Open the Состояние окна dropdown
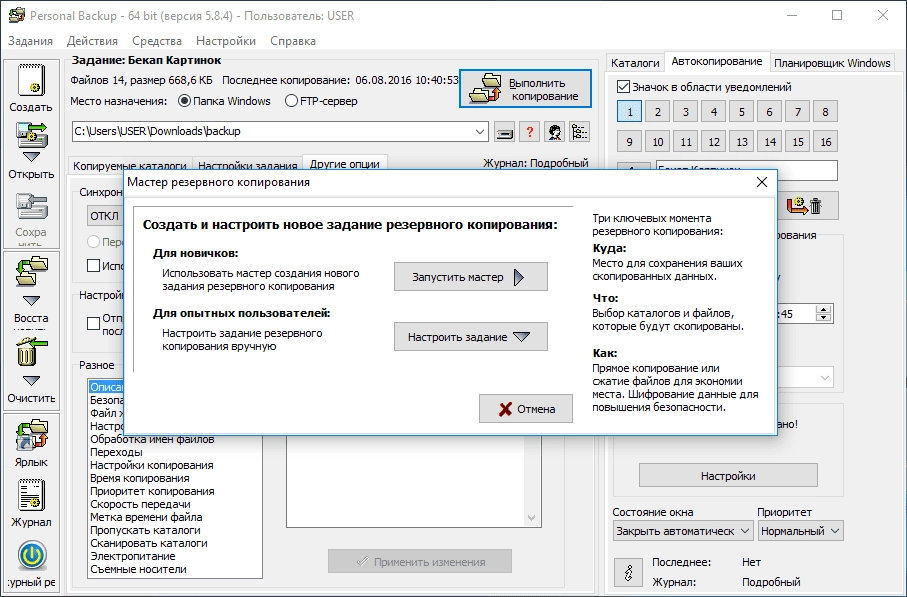This screenshot has width=907, height=597. pos(683,530)
